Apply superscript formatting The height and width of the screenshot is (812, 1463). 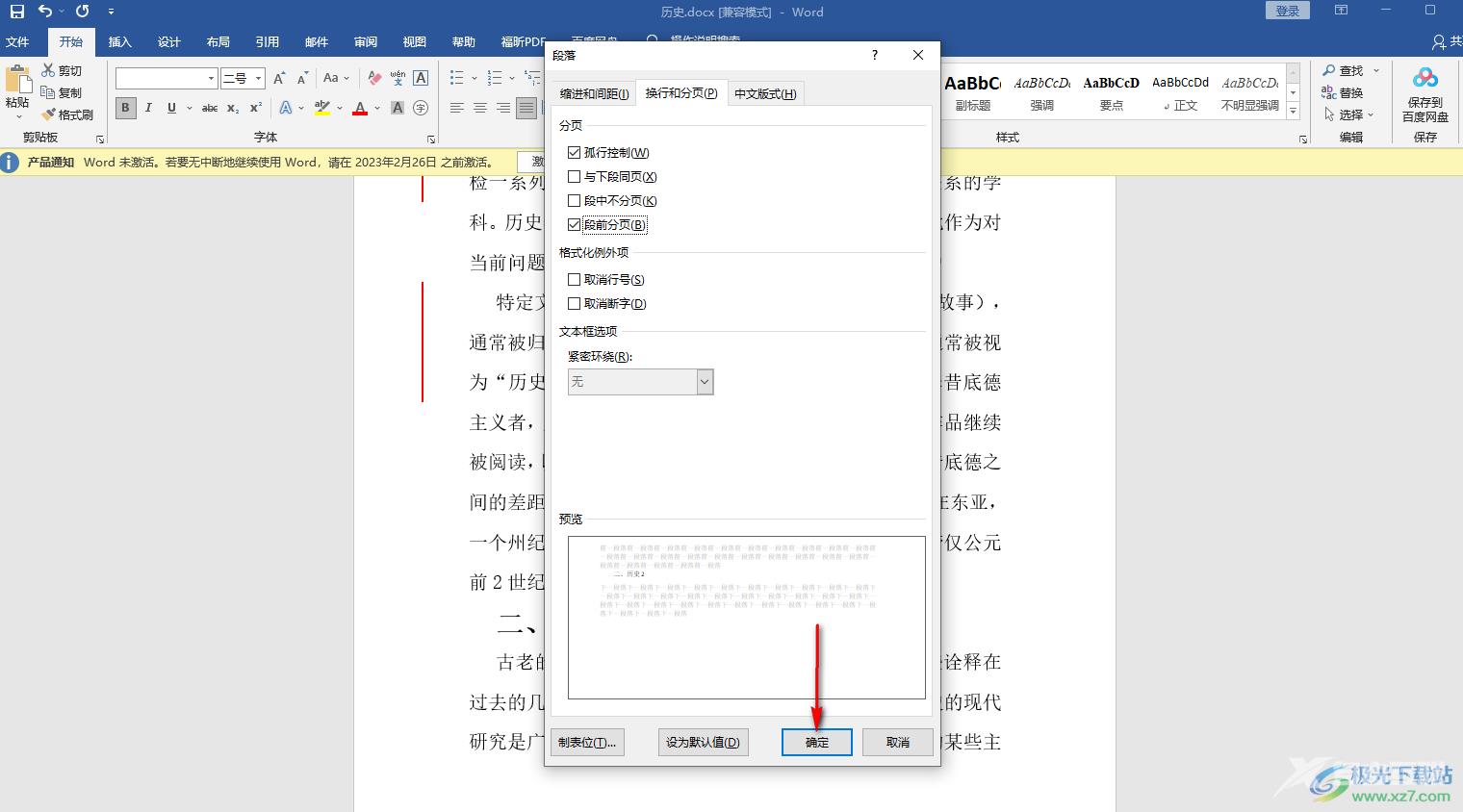point(256,108)
